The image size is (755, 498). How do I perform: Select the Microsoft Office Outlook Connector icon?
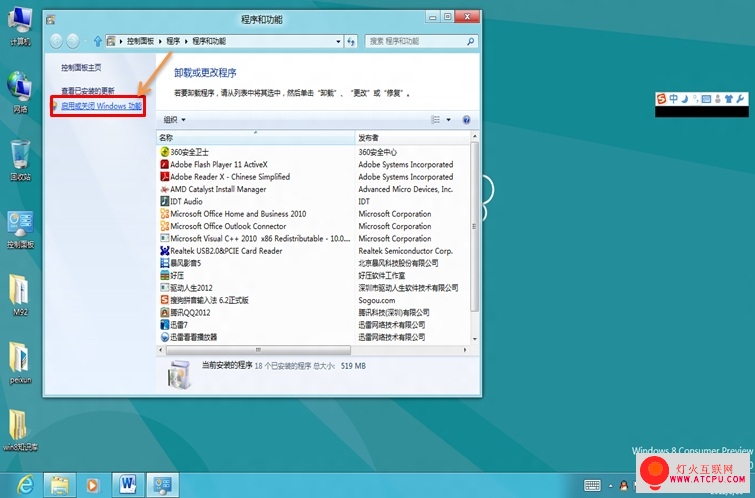[165, 226]
